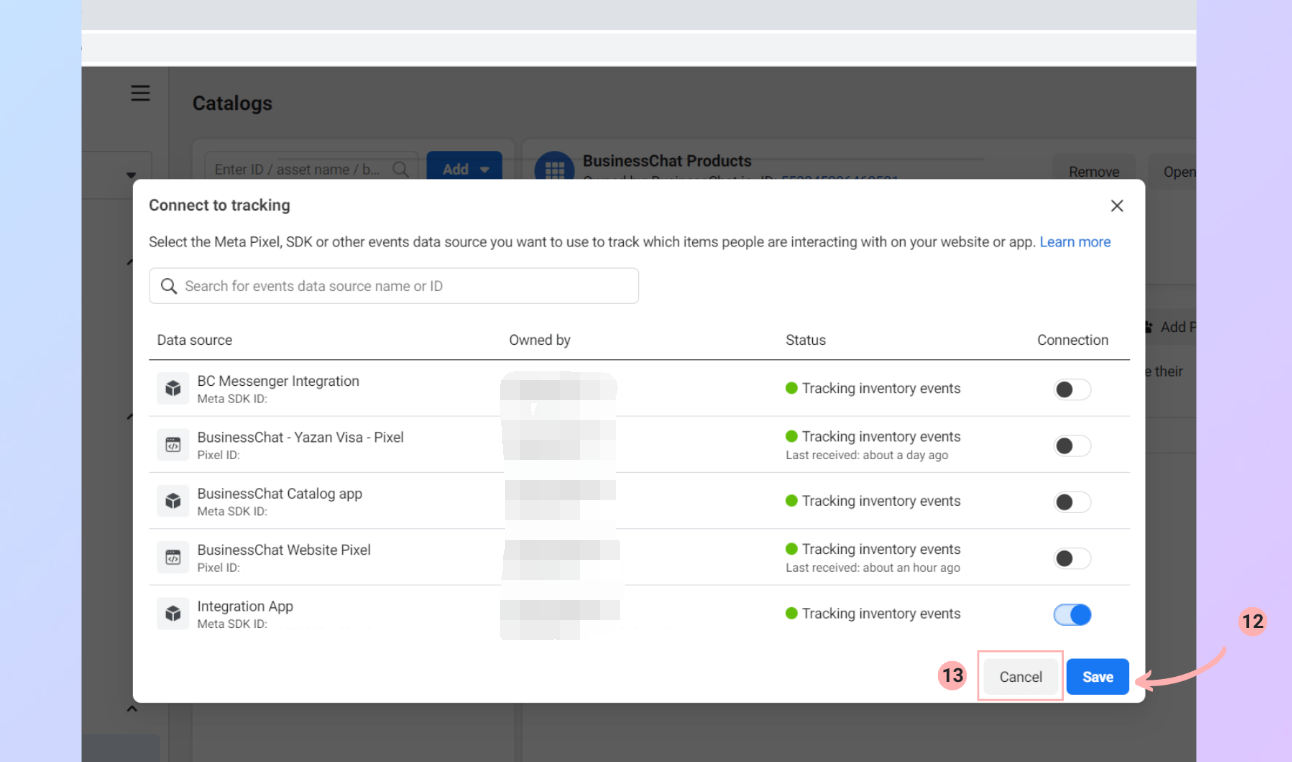Click BC Messenger Integration SDK cube icon
The width and height of the screenshot is (1292, 762).
173,388
